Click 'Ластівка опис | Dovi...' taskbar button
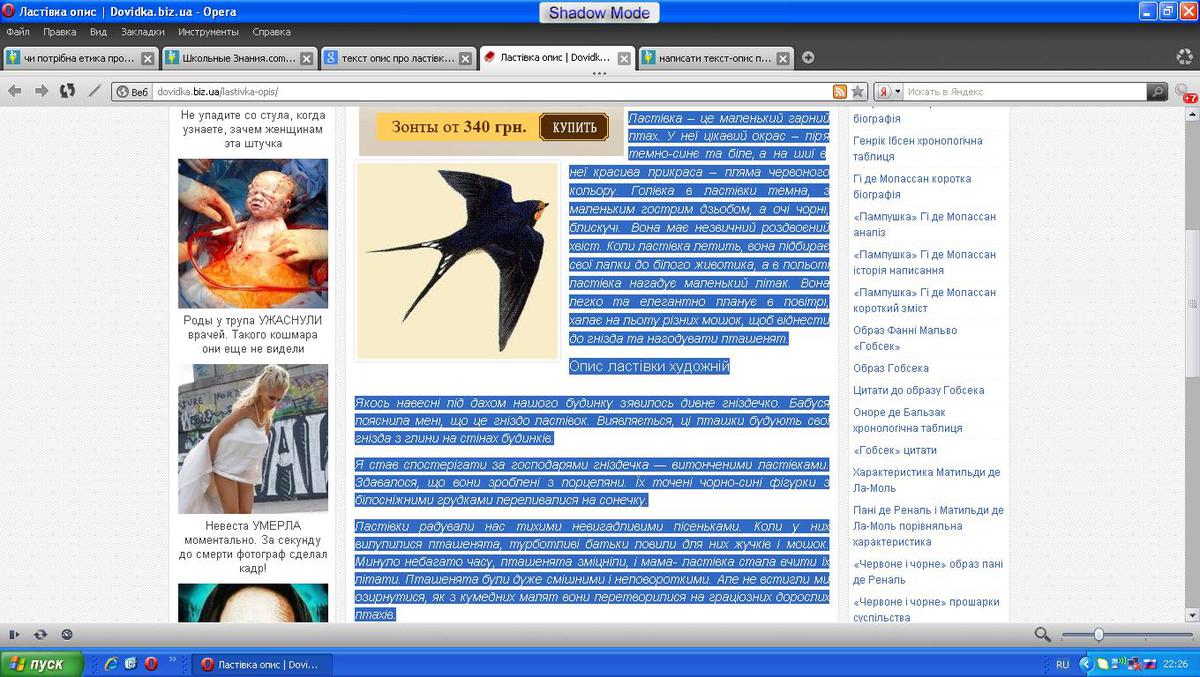The height and width of the screenshot is (677, 1200). tap(262, 664)
